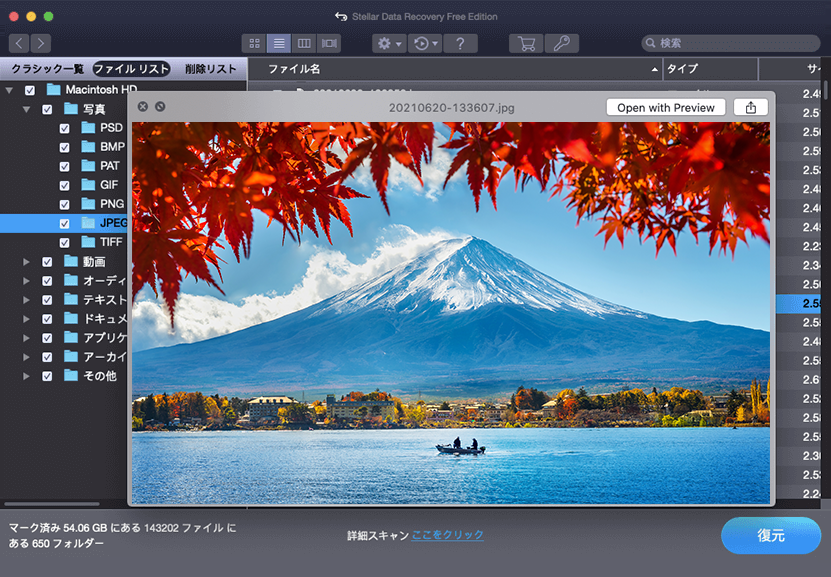Switch to icon grid view

[254, 44]
